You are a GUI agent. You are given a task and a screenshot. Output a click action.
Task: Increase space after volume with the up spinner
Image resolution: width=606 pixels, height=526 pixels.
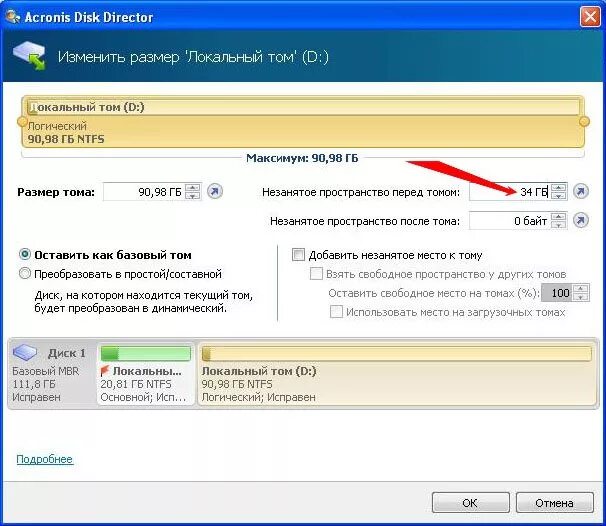558,216
